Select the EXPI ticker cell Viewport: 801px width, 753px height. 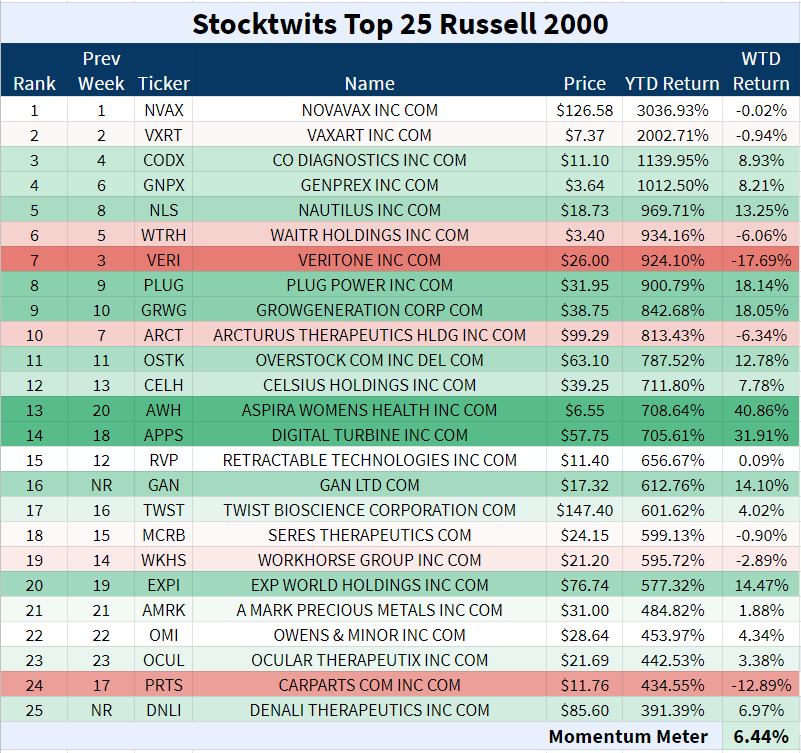(x=163, y=585)
